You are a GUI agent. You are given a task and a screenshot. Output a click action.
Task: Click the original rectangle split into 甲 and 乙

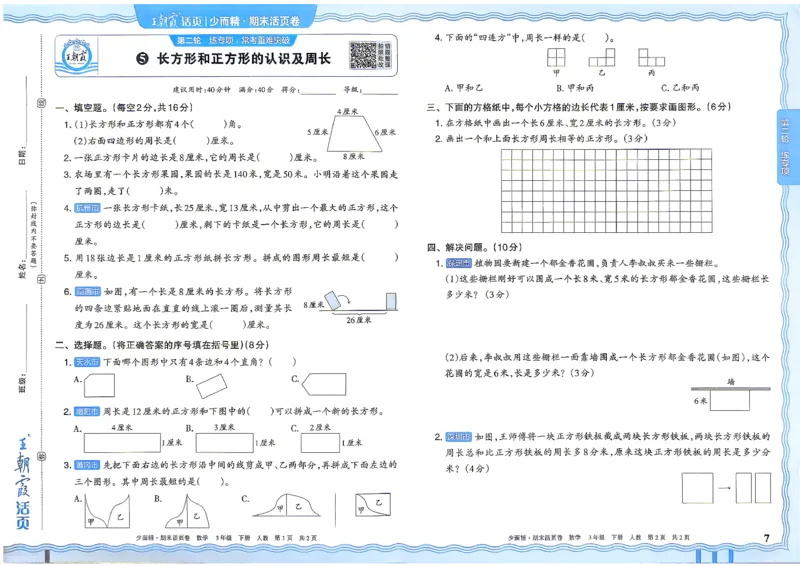(x=373, y=504)
